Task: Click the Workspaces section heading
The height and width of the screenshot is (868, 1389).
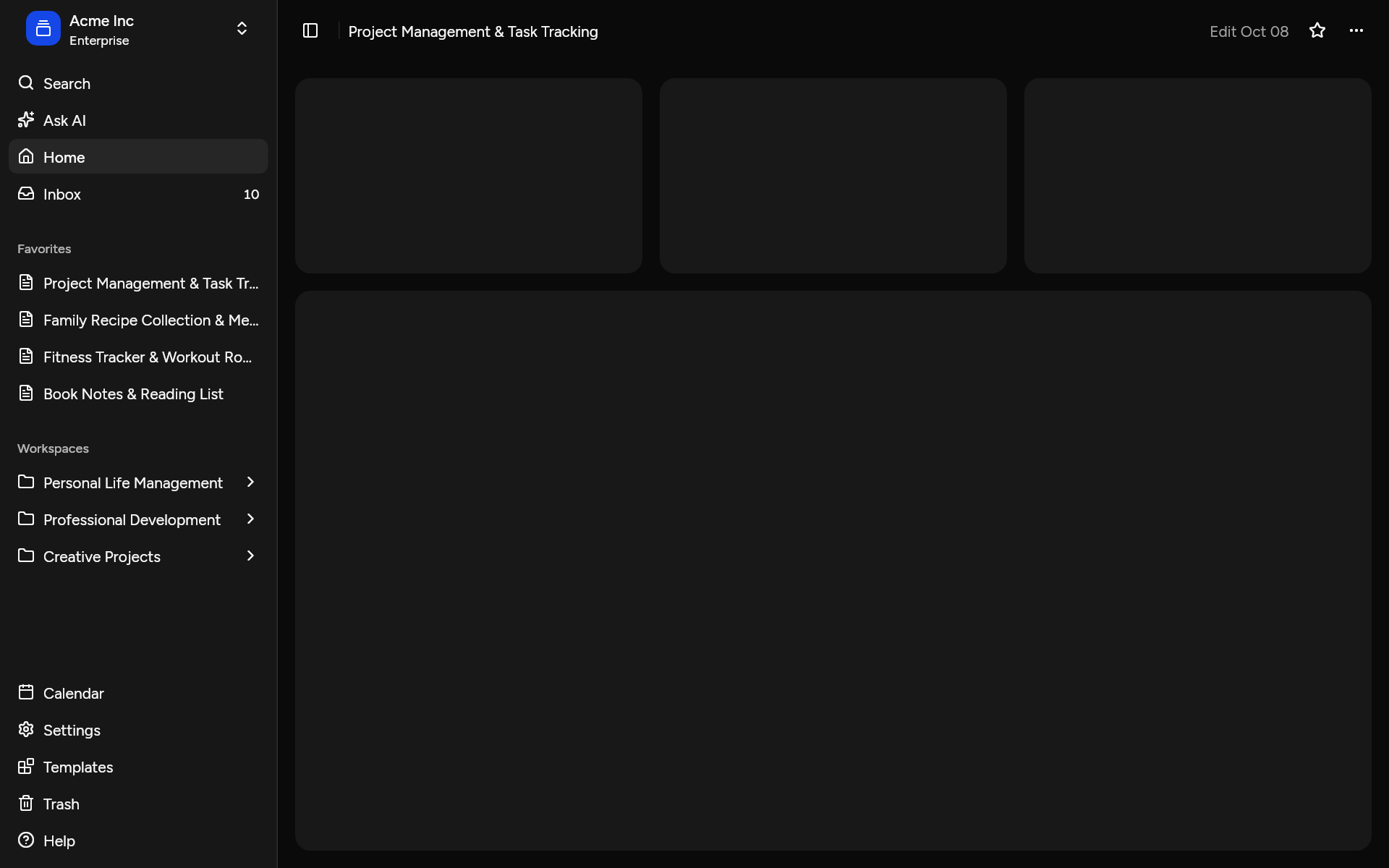Action: tap(53, 448)
